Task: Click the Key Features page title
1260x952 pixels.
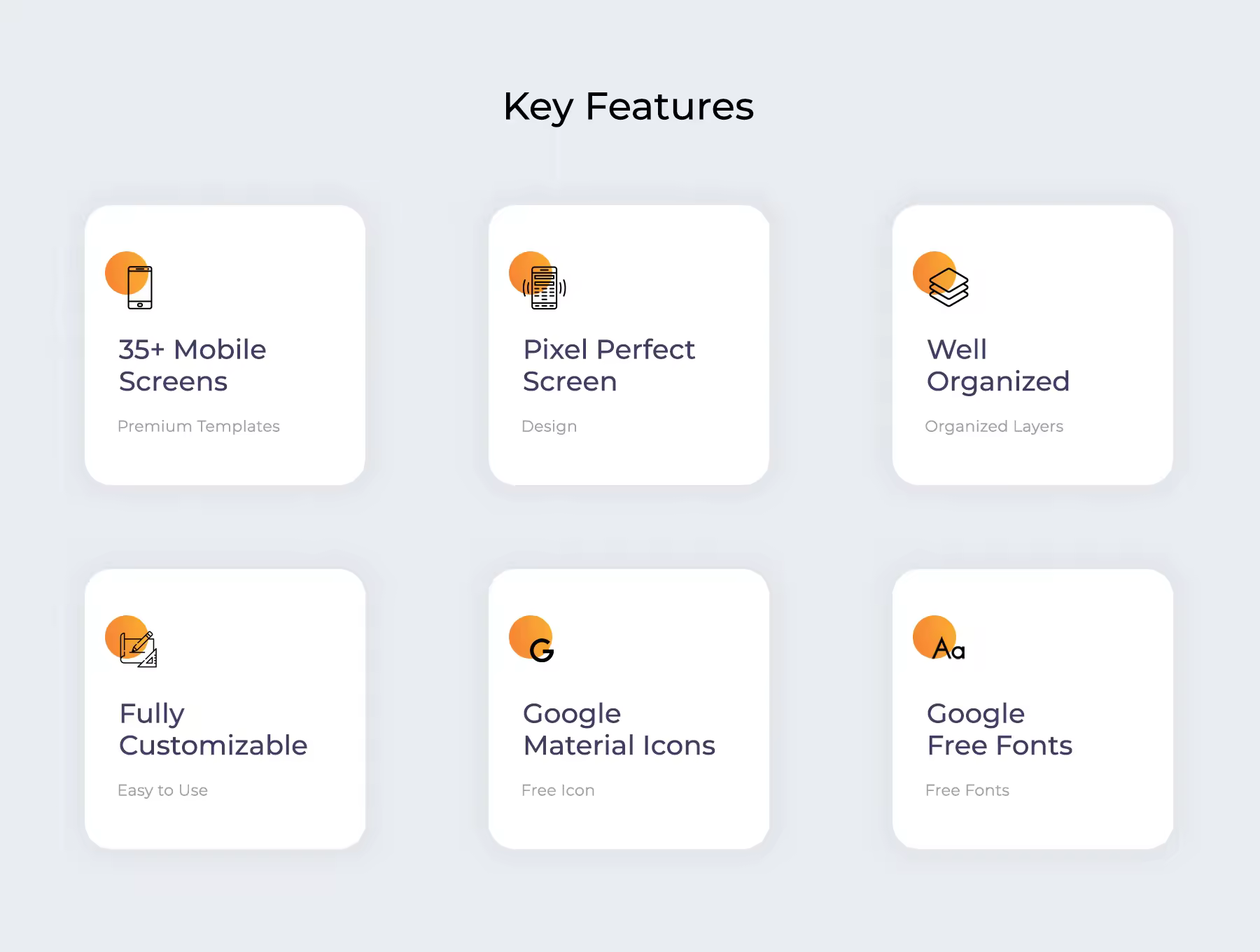Action: [x=629, y=107]
